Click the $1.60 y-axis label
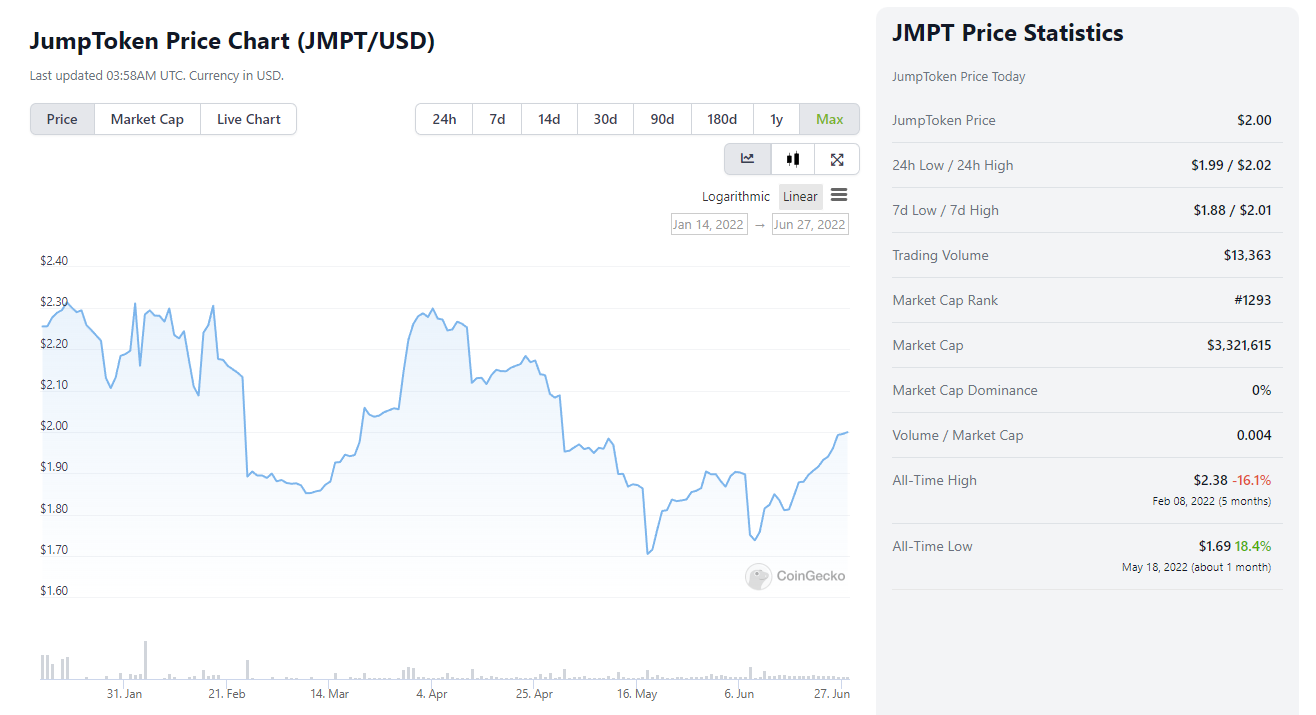 54,591
